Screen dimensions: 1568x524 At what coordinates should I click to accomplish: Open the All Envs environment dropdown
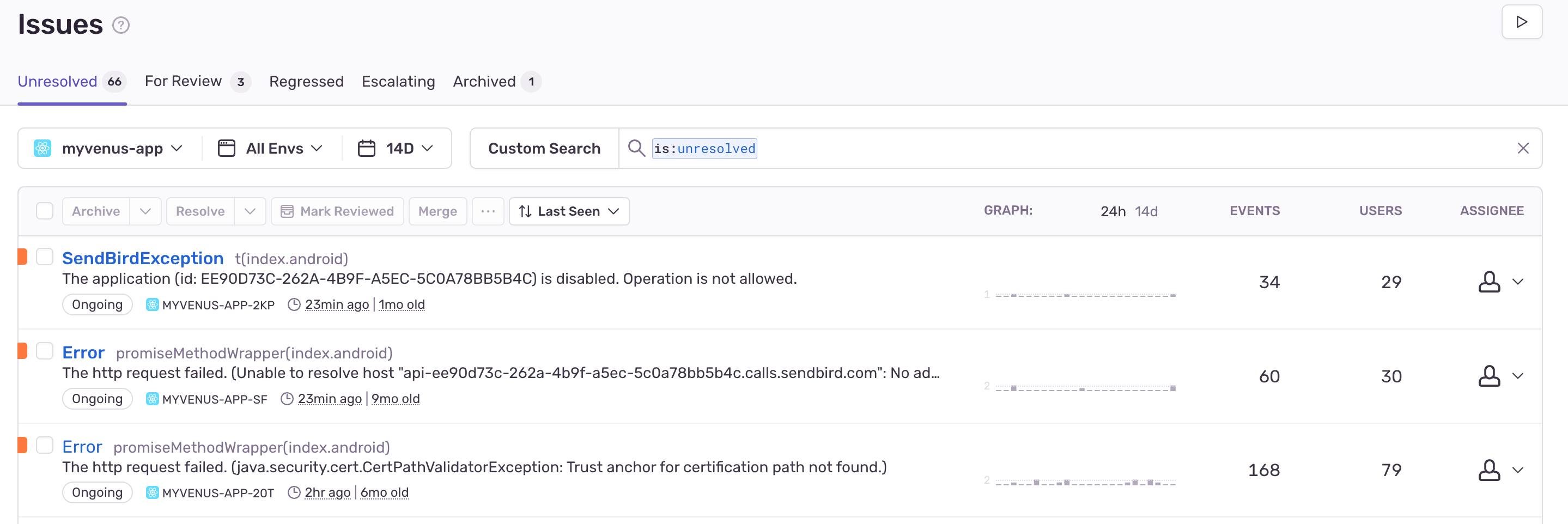[x=271, y=149]
